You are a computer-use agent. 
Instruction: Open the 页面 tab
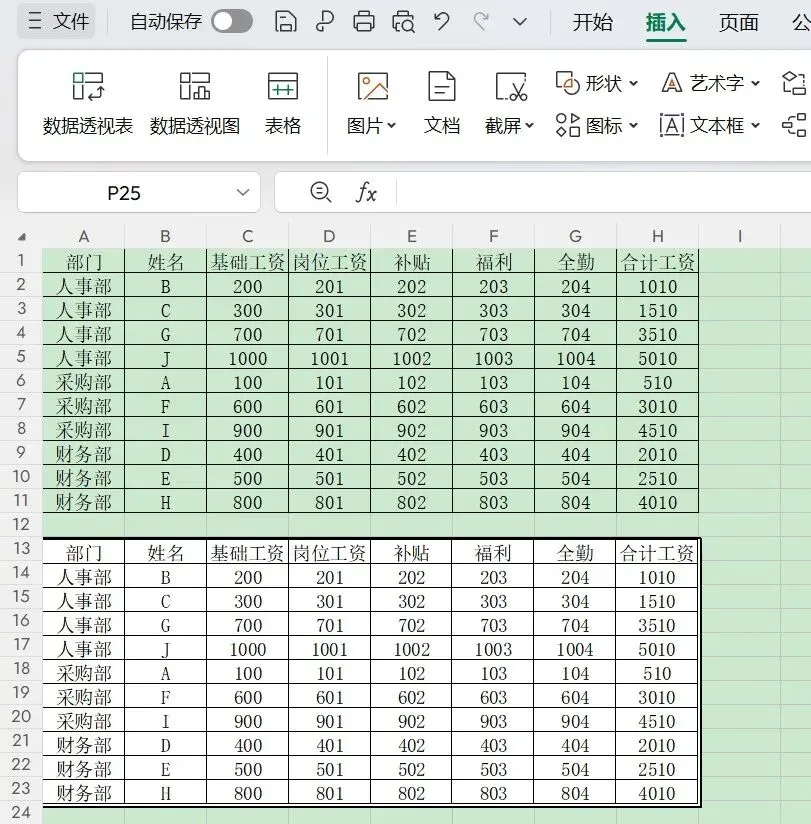pos(738,22)
